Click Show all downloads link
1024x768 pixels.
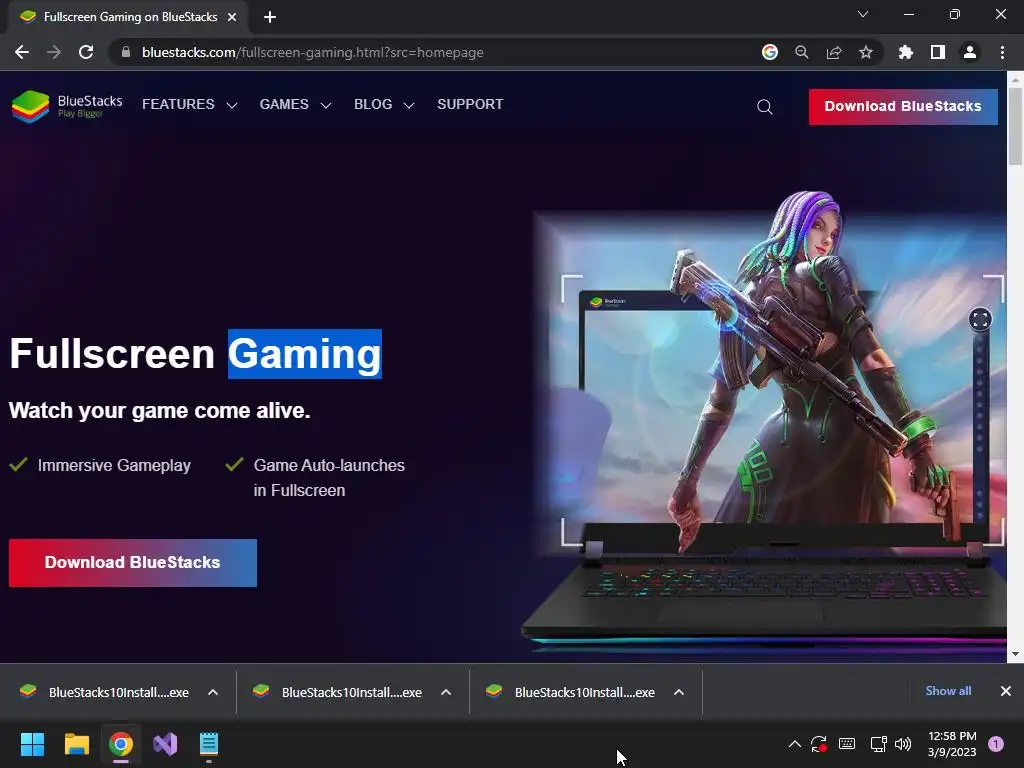point(948,691)
